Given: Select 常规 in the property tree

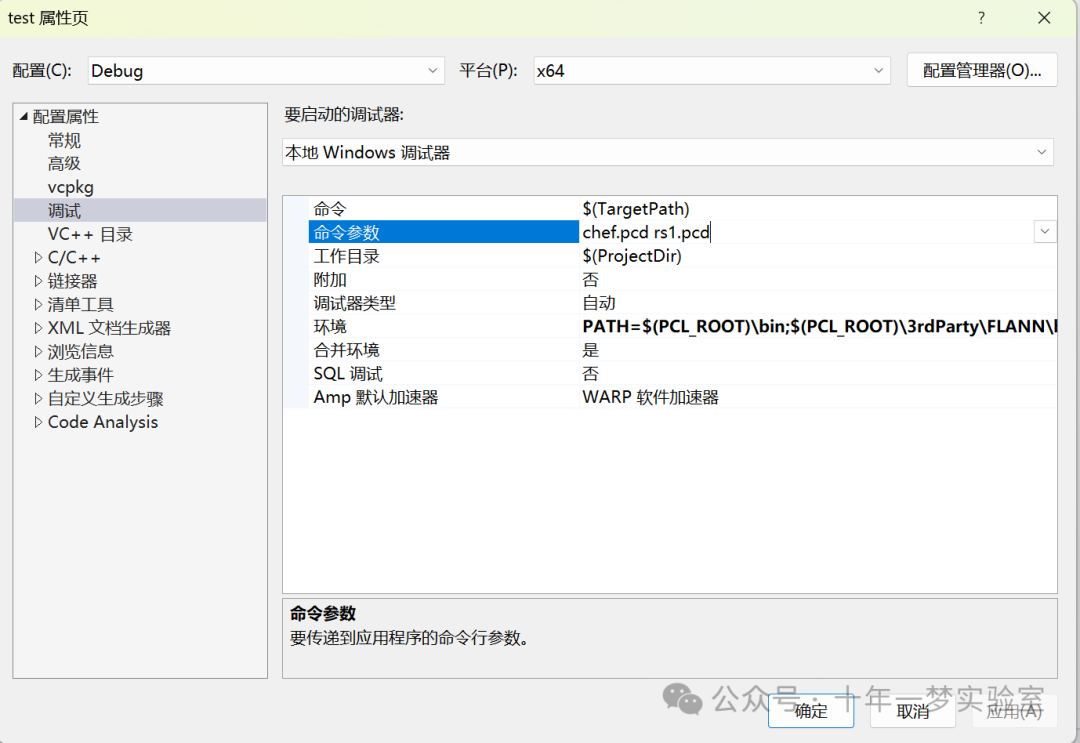Looking at the screenshot, I should click(64, 140).
